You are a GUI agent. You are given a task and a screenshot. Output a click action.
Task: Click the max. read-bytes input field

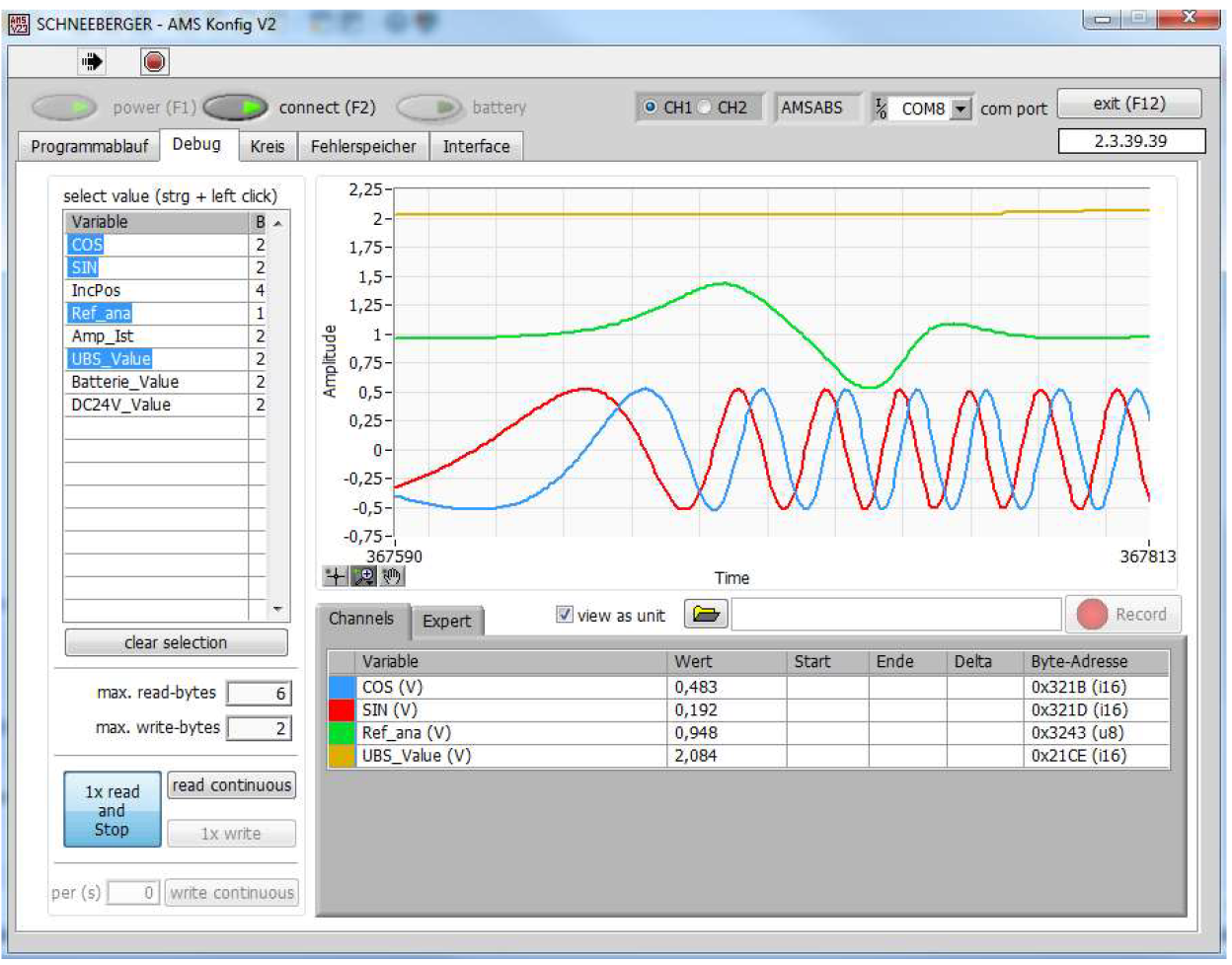tap(259, 694)
